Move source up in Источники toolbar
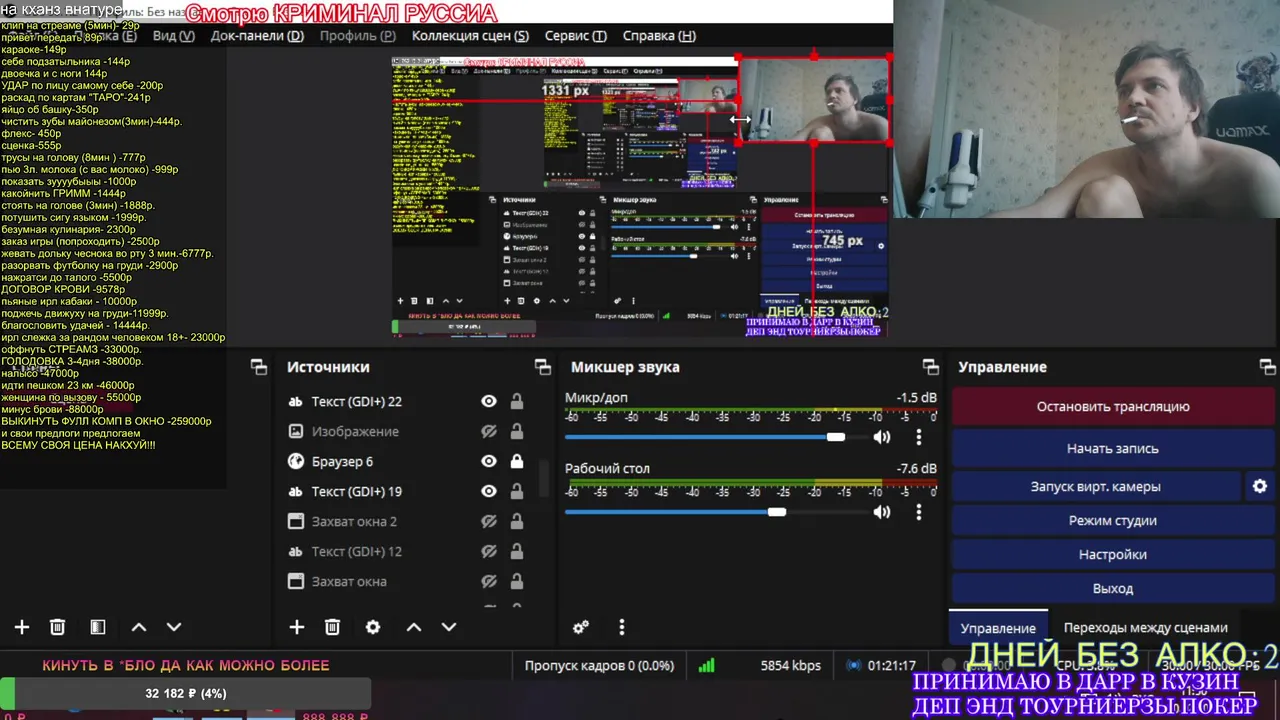Screen dimensions: 1280x720 click(413, 627)
